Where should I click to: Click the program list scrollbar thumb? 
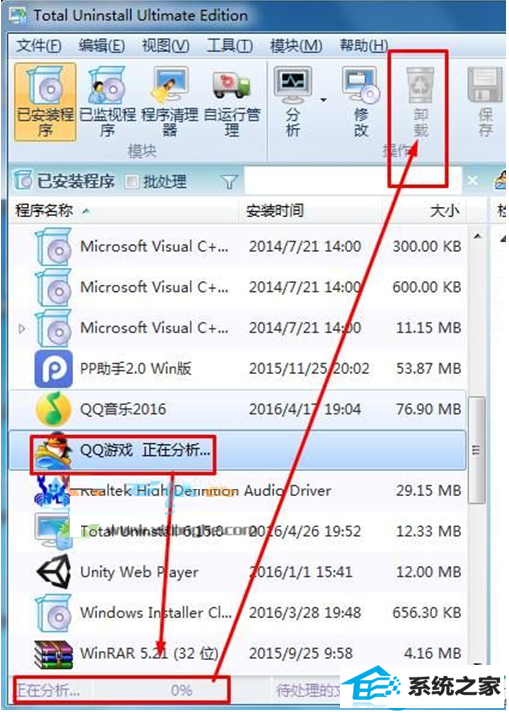point(477,450)
